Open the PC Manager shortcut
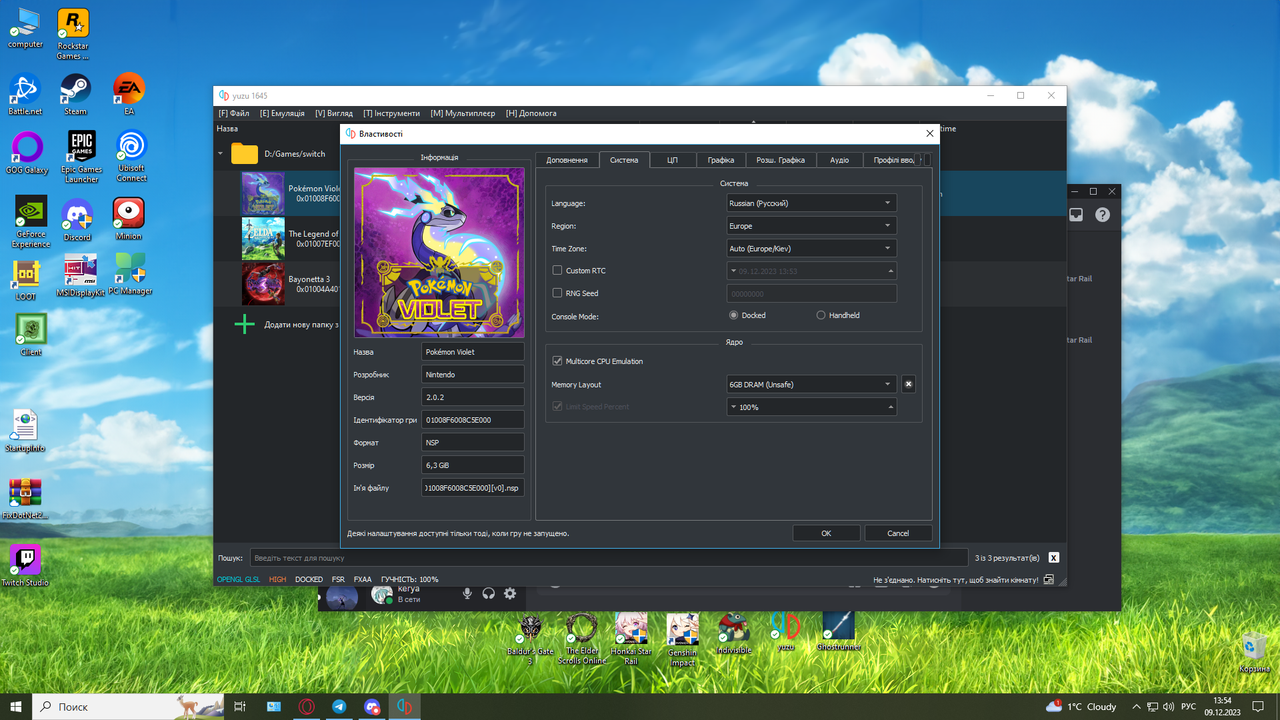Image resolution: width=1280 pixels, height=720 pixels. (130, 273)
